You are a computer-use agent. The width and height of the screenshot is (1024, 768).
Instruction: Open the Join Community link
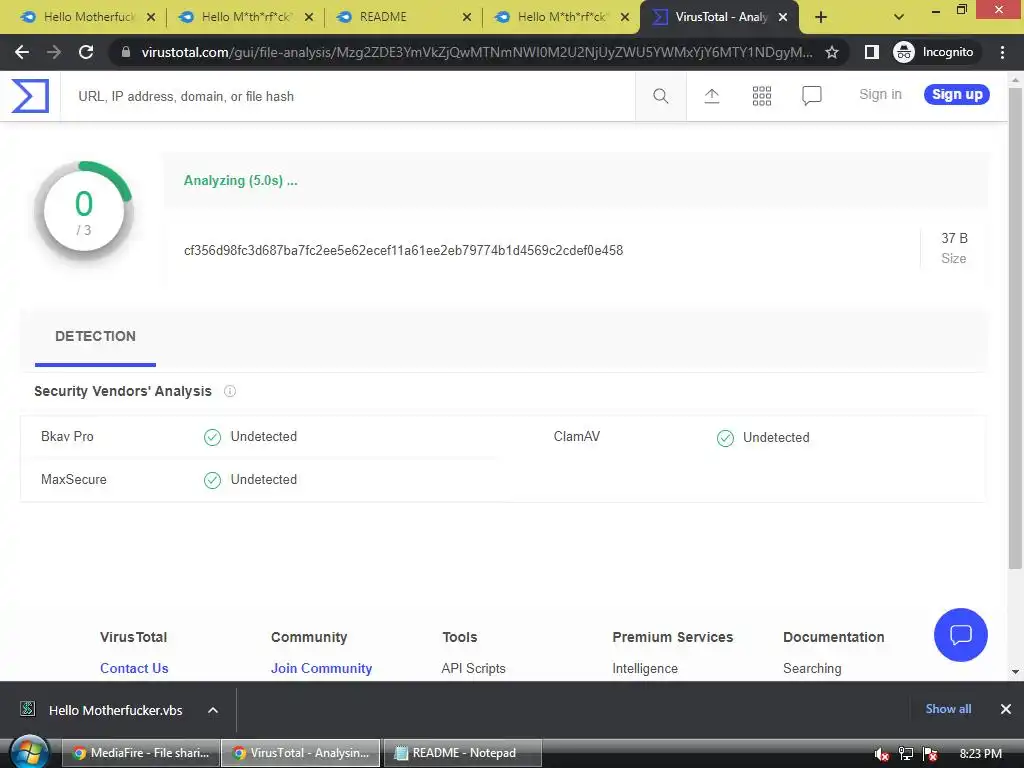(x=321, y=668)
